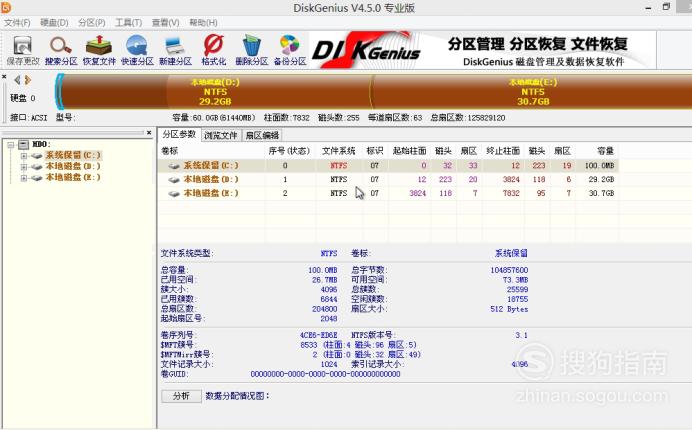
Task: Switch to 扇区编辑 tab
Action: [x=262, y=135]
